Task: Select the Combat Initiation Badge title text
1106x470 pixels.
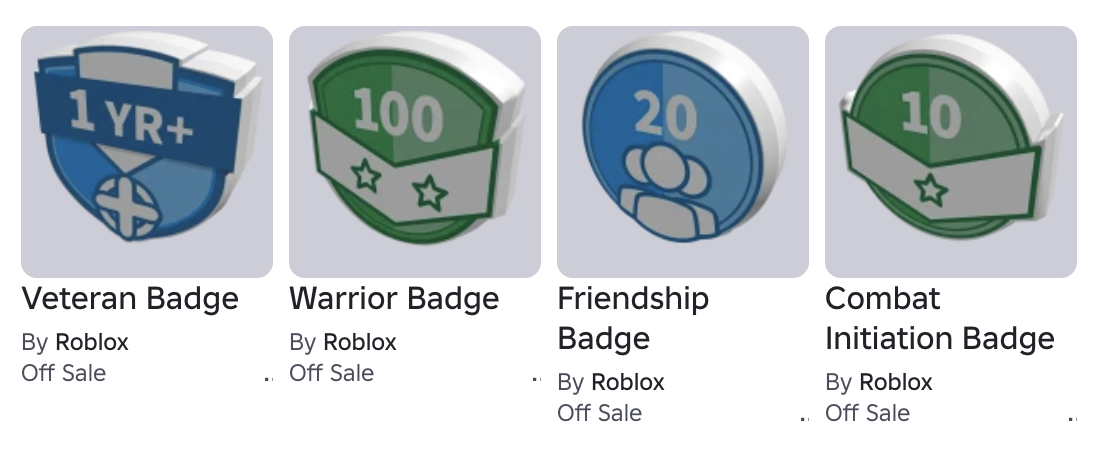Action: [x=940, y=318]
